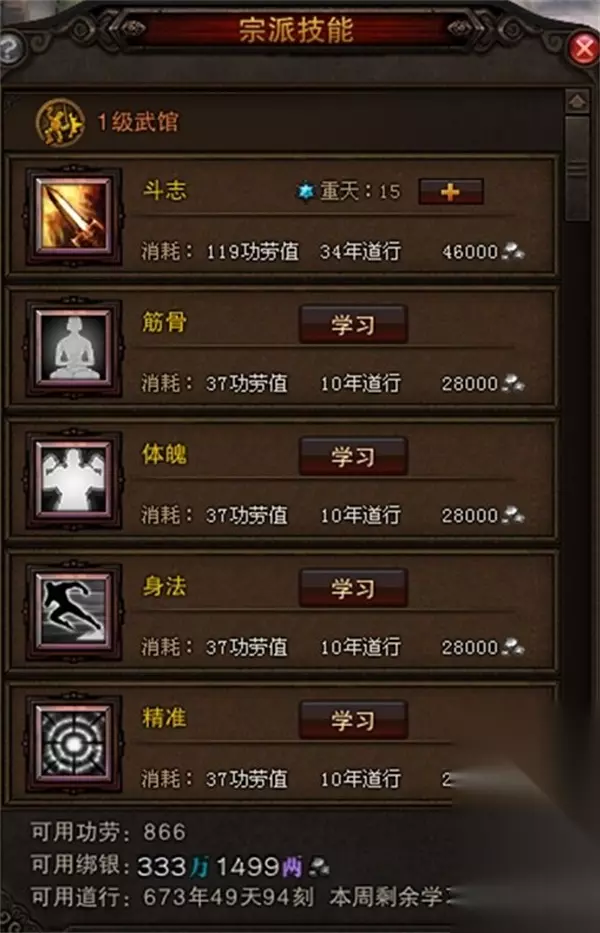Click the 斗志 flaming sword skill icon
Screen dimensions: 600x933
coord(74,215)
